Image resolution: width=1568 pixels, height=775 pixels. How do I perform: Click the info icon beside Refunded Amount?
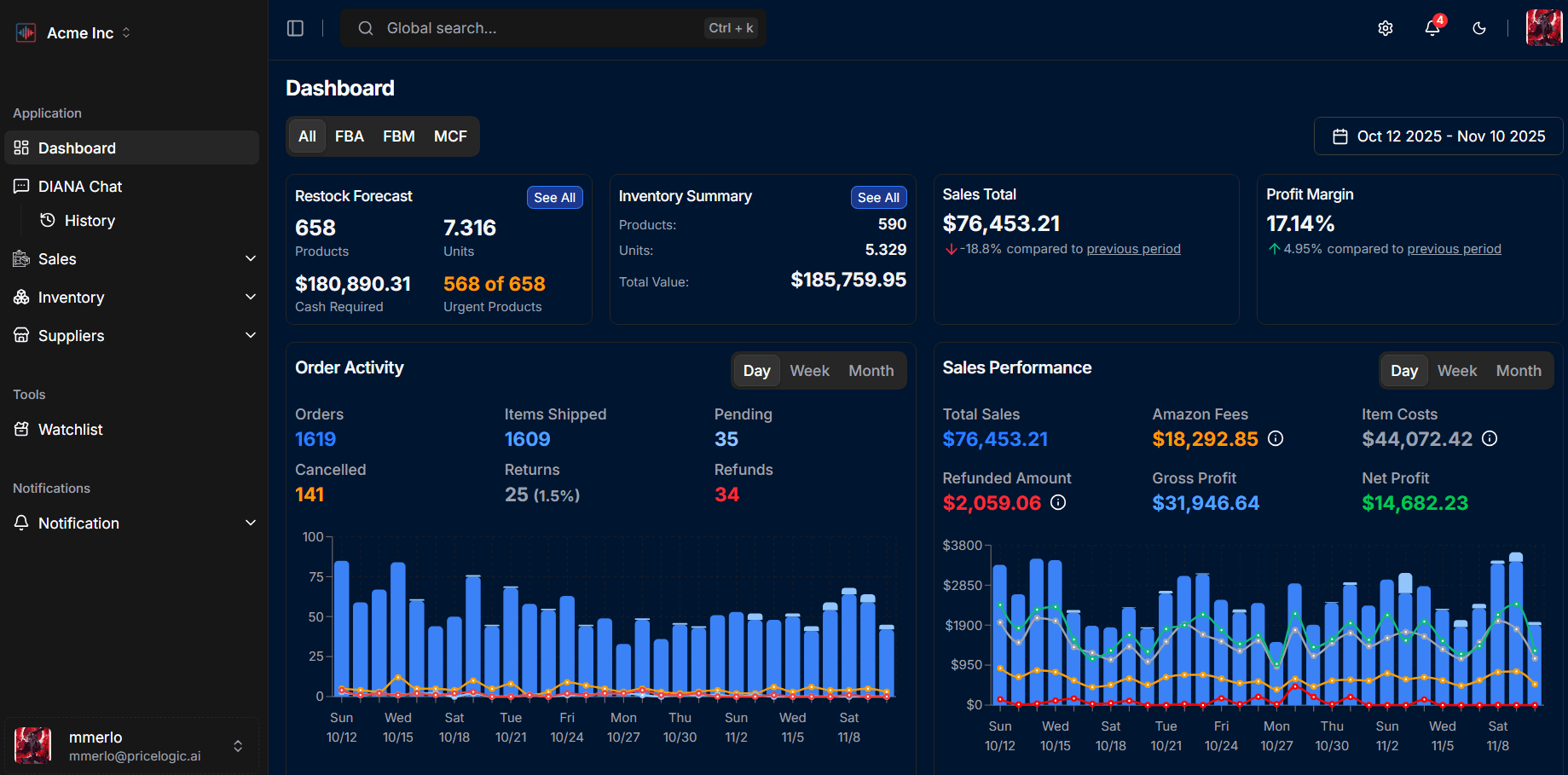[1058, 502]
